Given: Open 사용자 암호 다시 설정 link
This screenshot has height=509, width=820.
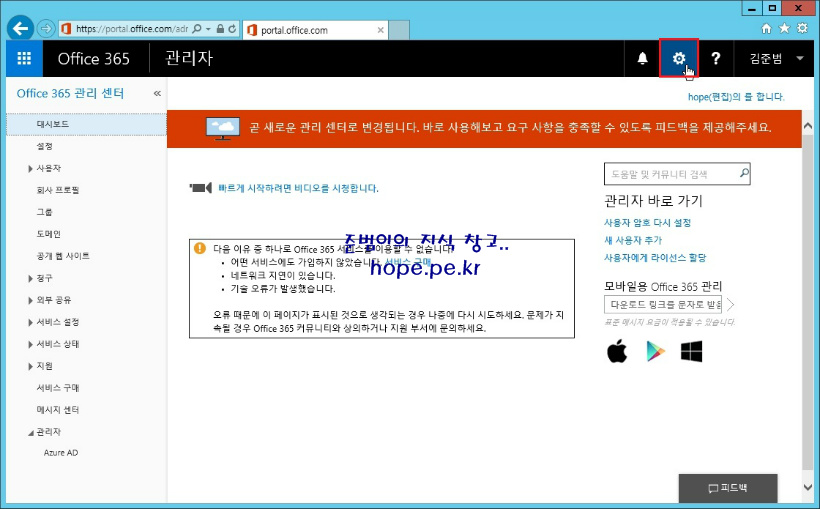Looking at the screenshot, I should (647, 222).
